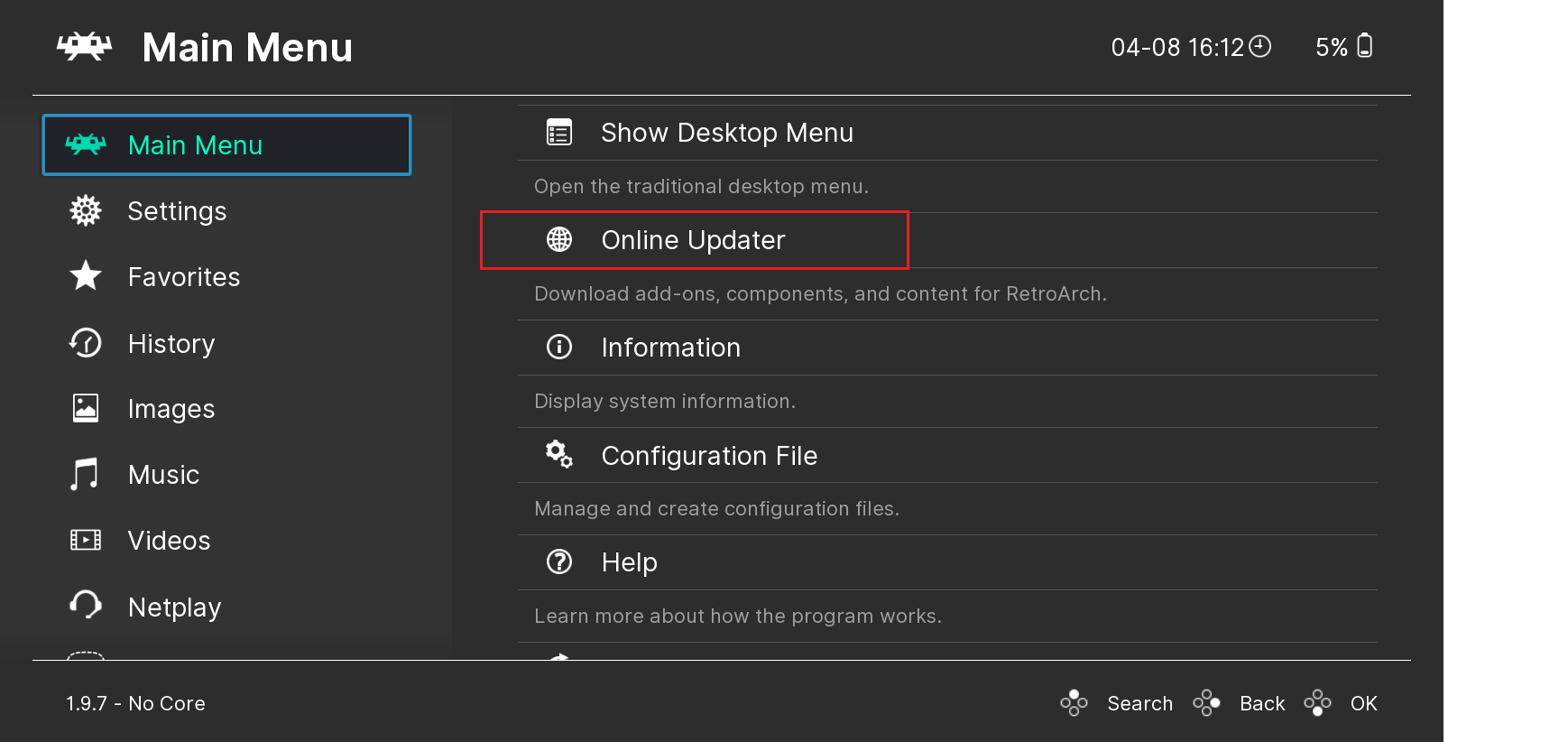
Task: Click 'Learn more about how the program works.'
Action: click(x=738, y=616)
